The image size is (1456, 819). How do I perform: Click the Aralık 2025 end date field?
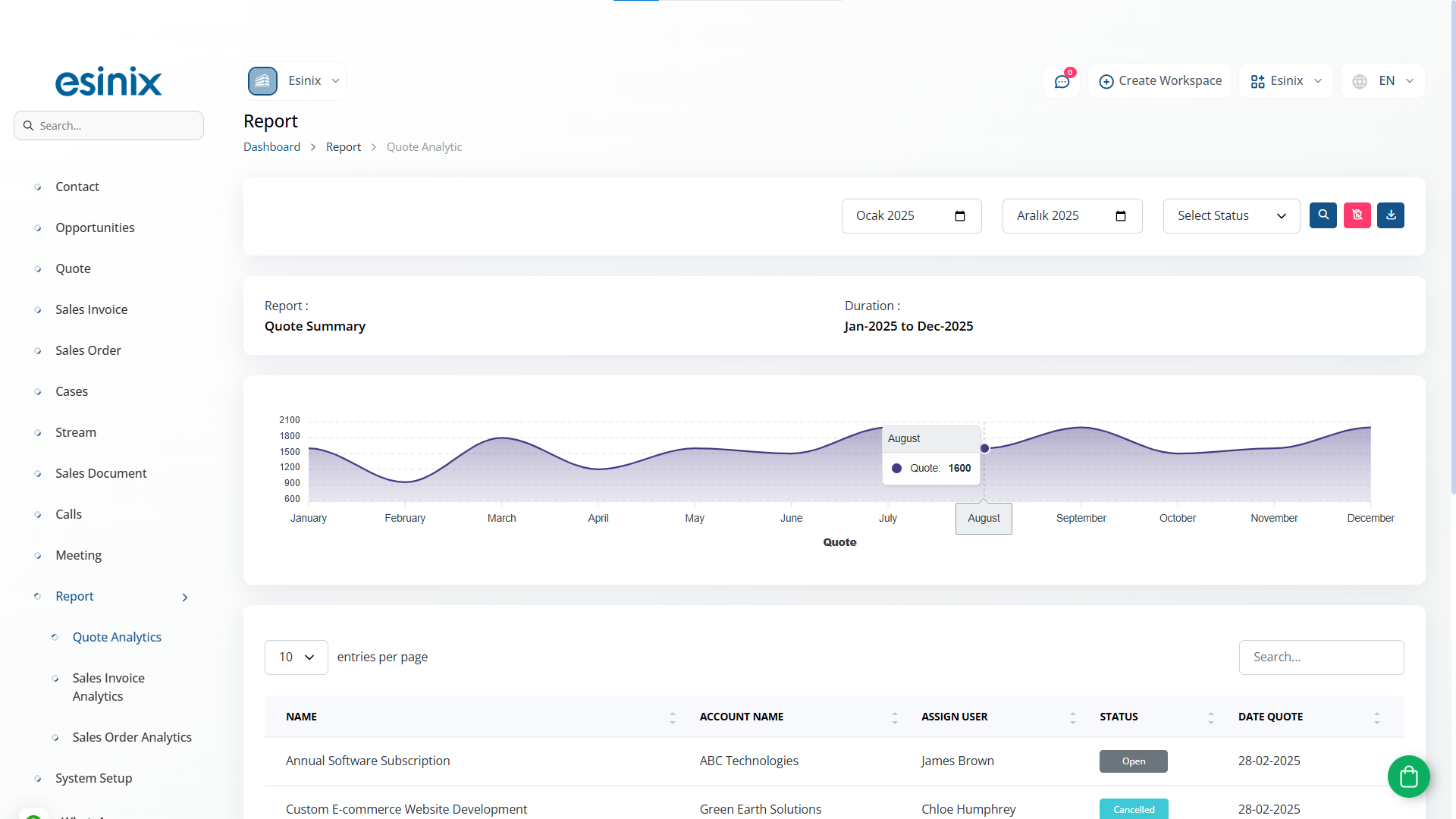1072,216
